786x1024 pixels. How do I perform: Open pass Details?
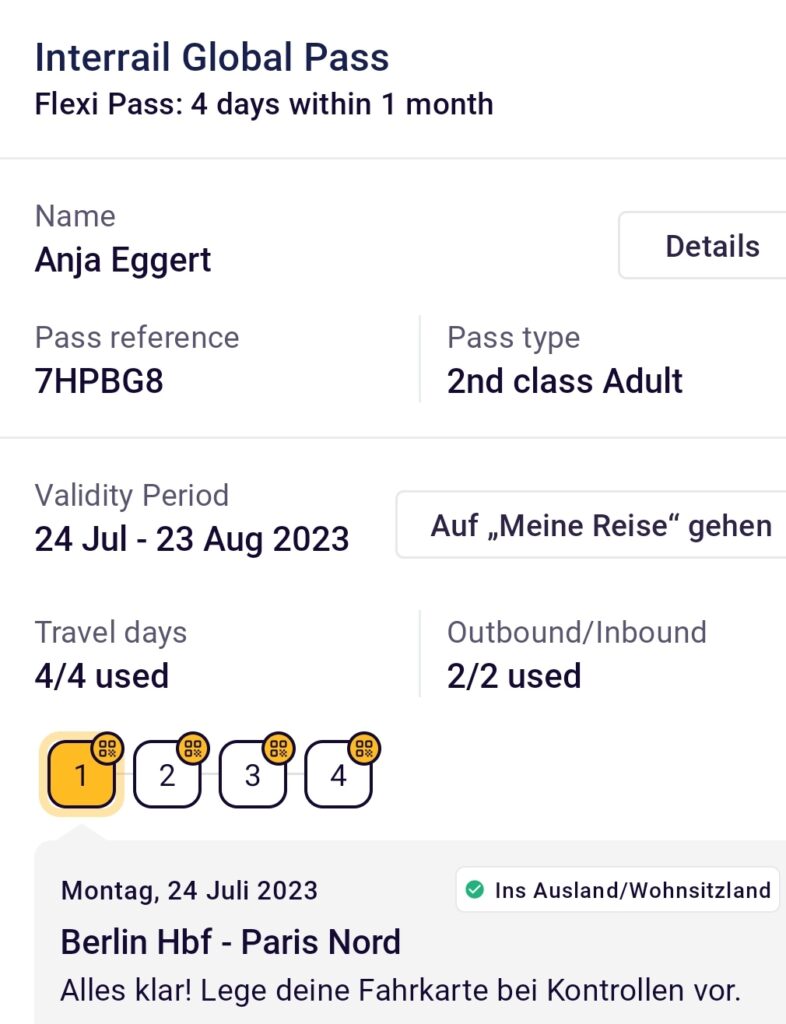pos(711,246)
